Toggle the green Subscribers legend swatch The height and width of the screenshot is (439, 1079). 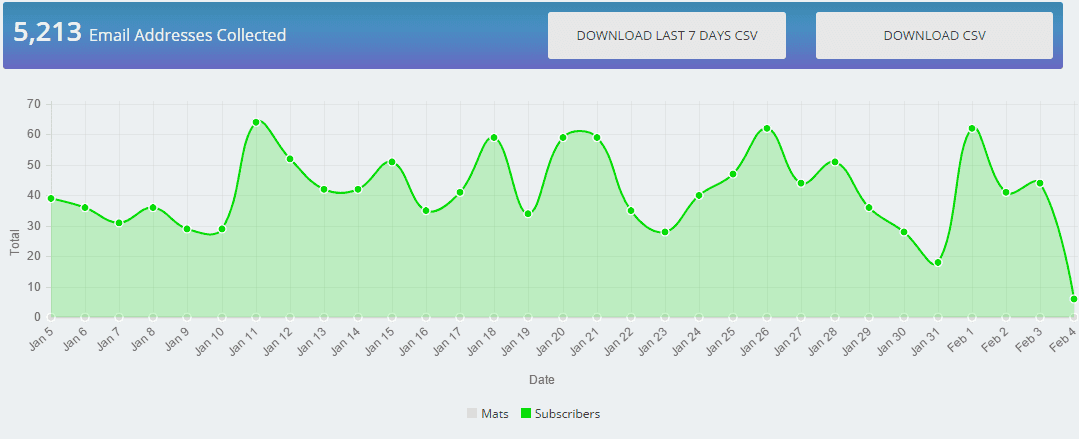click(x=526, y=413)
